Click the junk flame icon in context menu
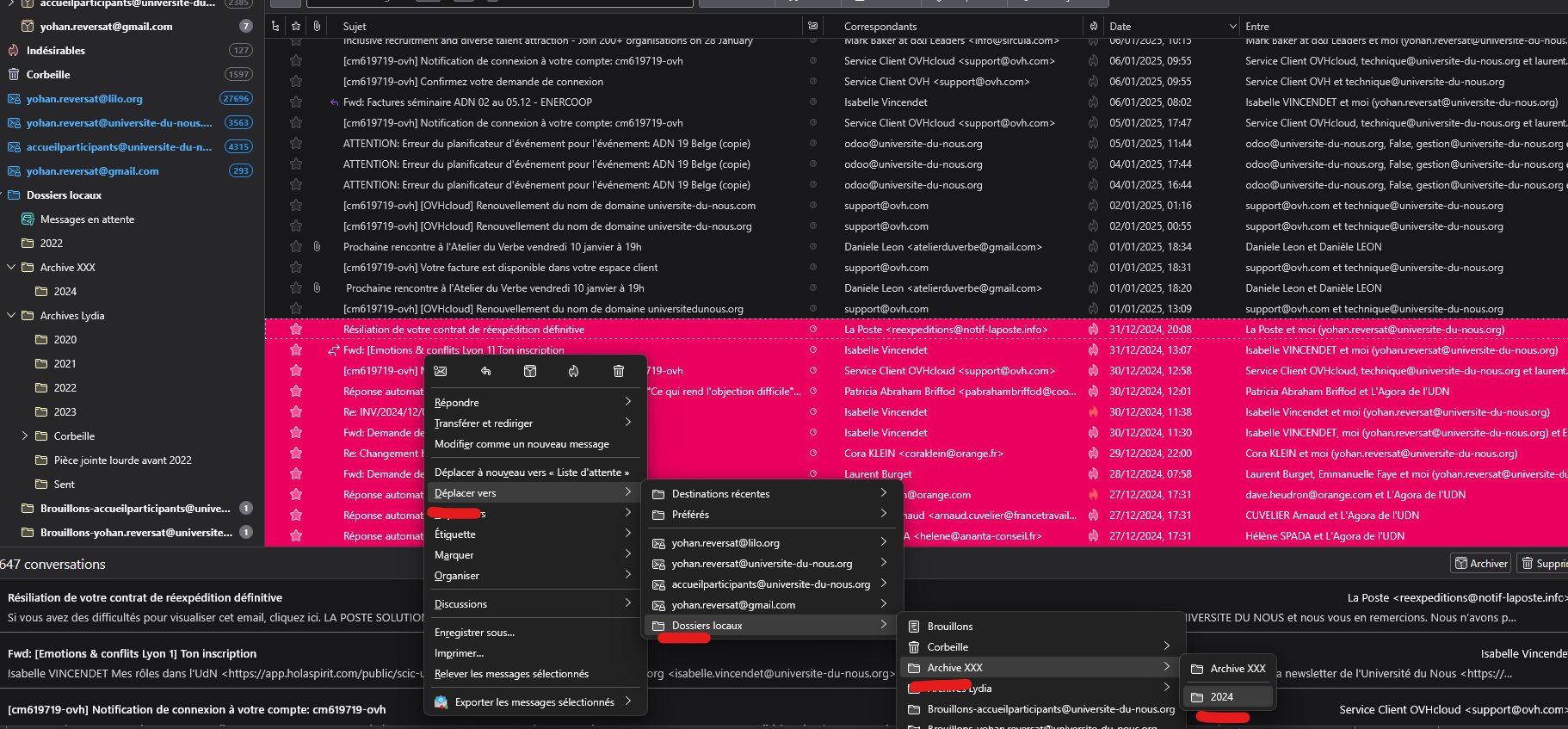The image size is (1568, 729). click(x=573, y=371)
